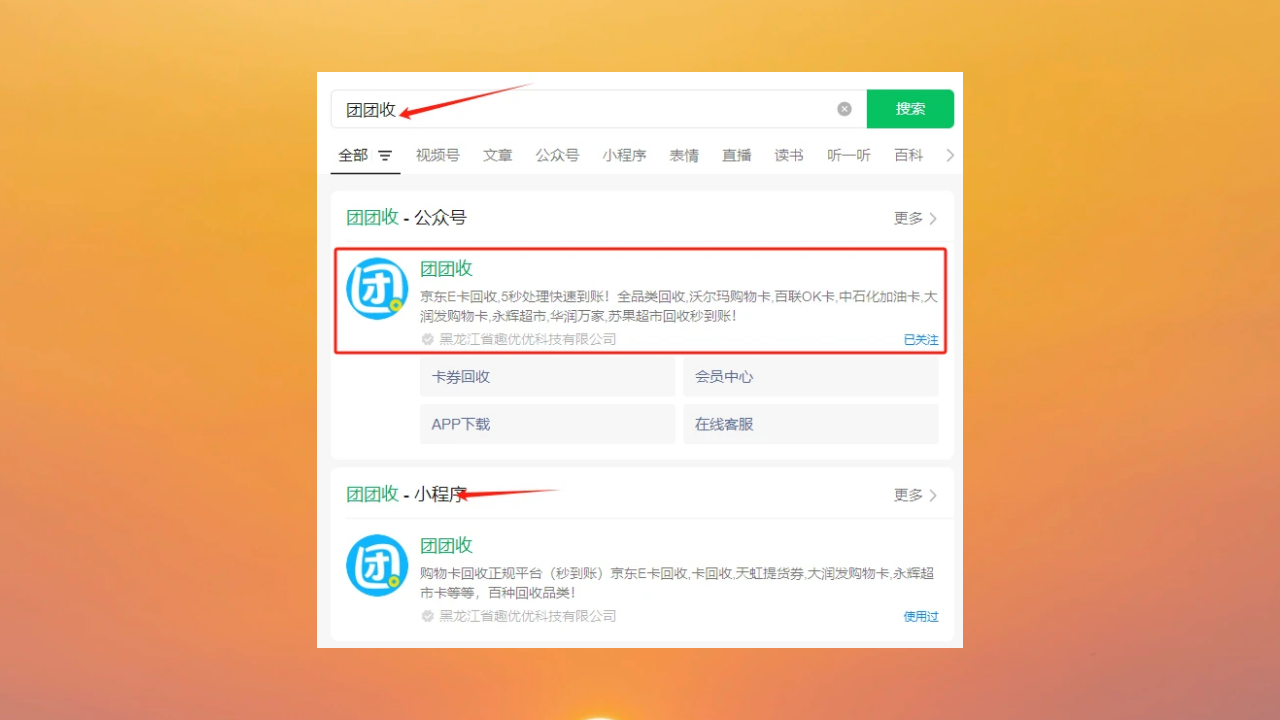This screenshot has width=1280, height=720.
Task: Click the green 搜索 button
Action: click(x=910, y=109)
